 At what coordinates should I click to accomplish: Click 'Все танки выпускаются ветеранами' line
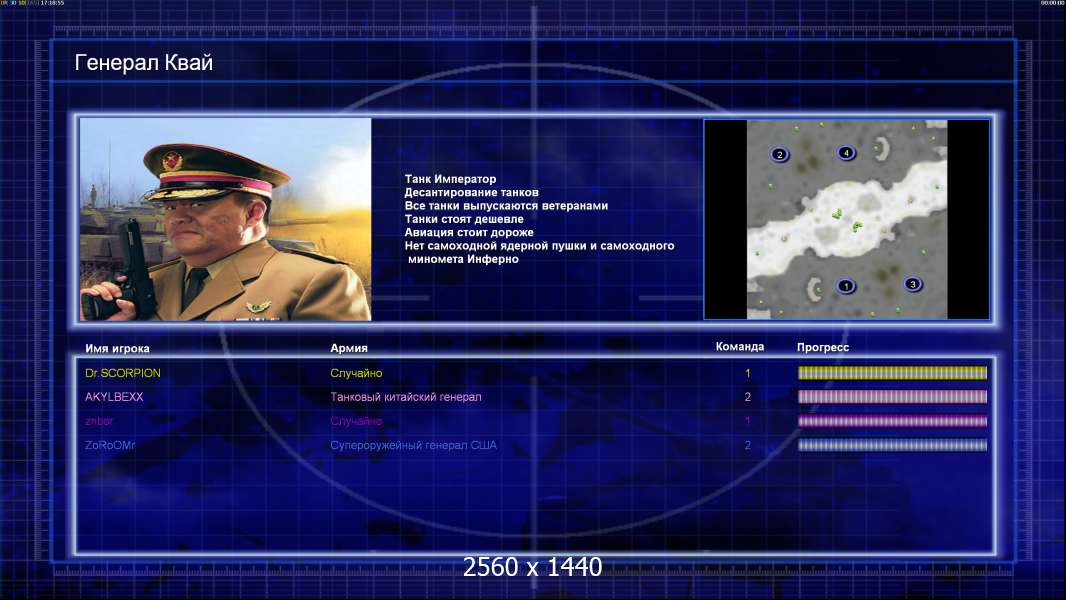(506, 205)
